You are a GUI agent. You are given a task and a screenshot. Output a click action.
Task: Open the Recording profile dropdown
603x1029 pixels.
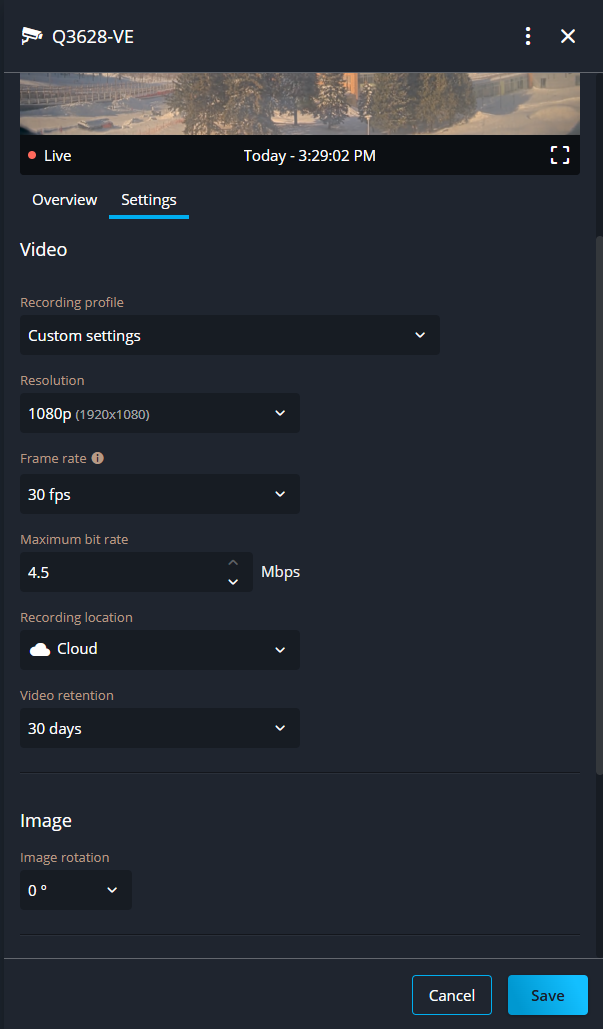click(x=229, y=336)
